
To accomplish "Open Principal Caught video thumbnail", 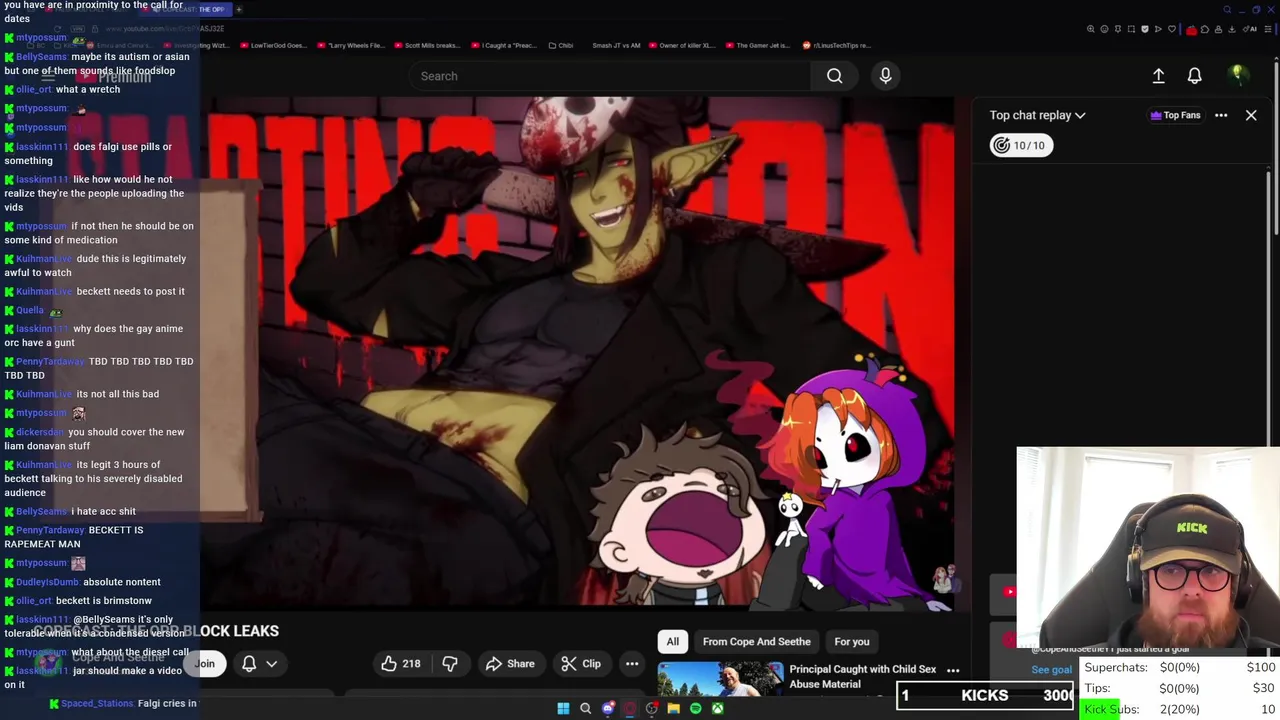I will pyautogui.click(x=720, y=678).
